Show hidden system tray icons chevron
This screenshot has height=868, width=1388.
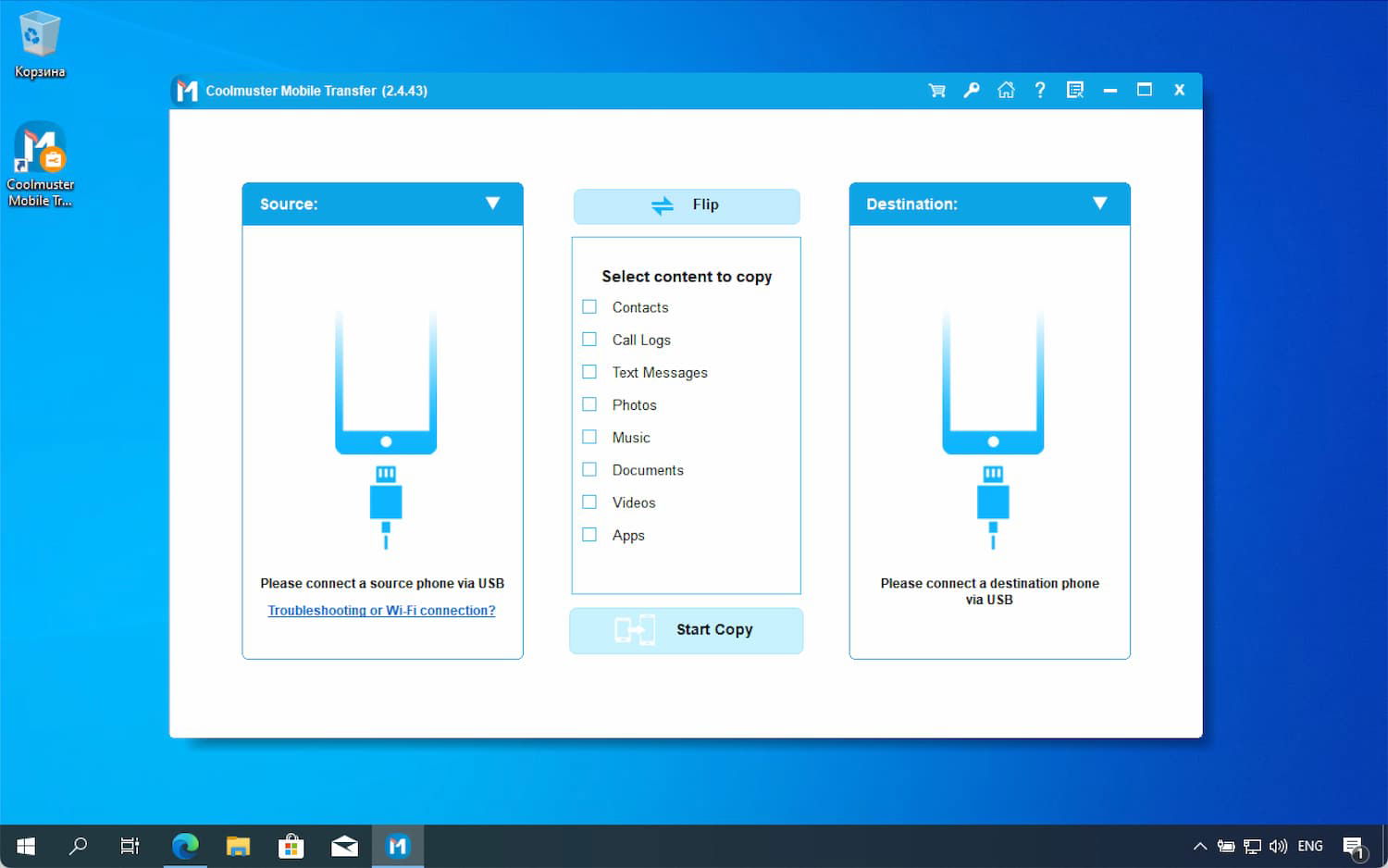click(1200, 846)
